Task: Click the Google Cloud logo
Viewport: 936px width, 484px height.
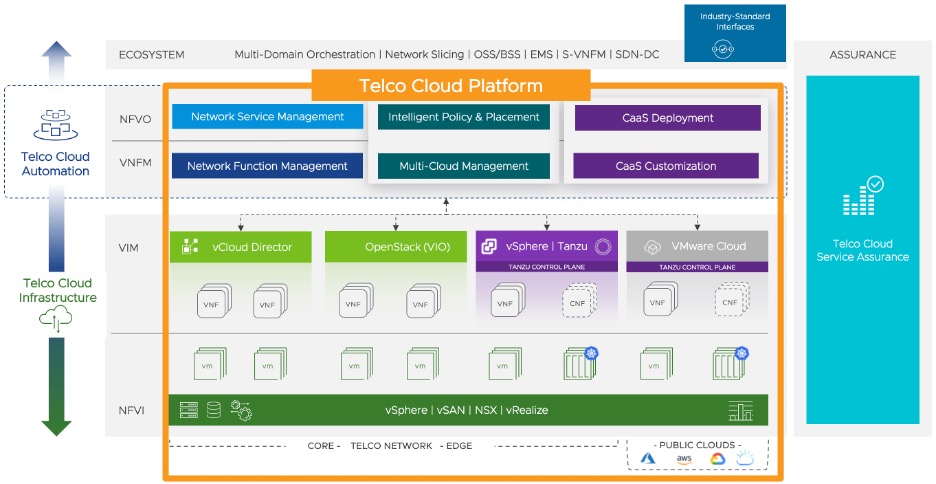Action: coord(718,458)
